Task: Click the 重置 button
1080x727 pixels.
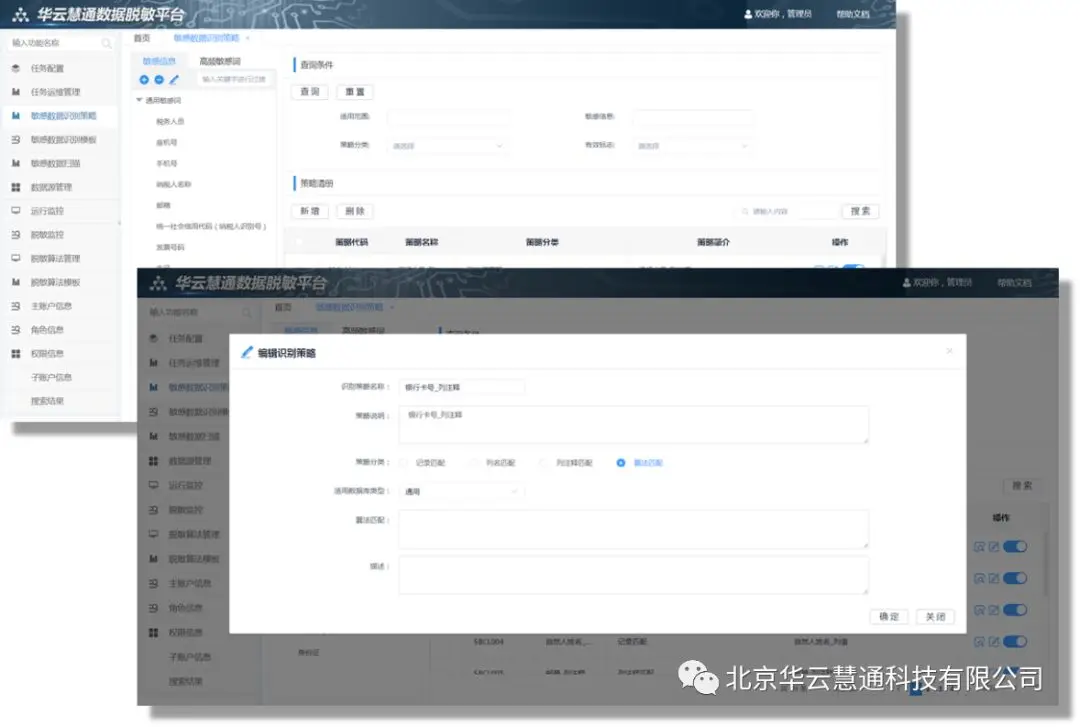Action: click(x=355, y=92)
